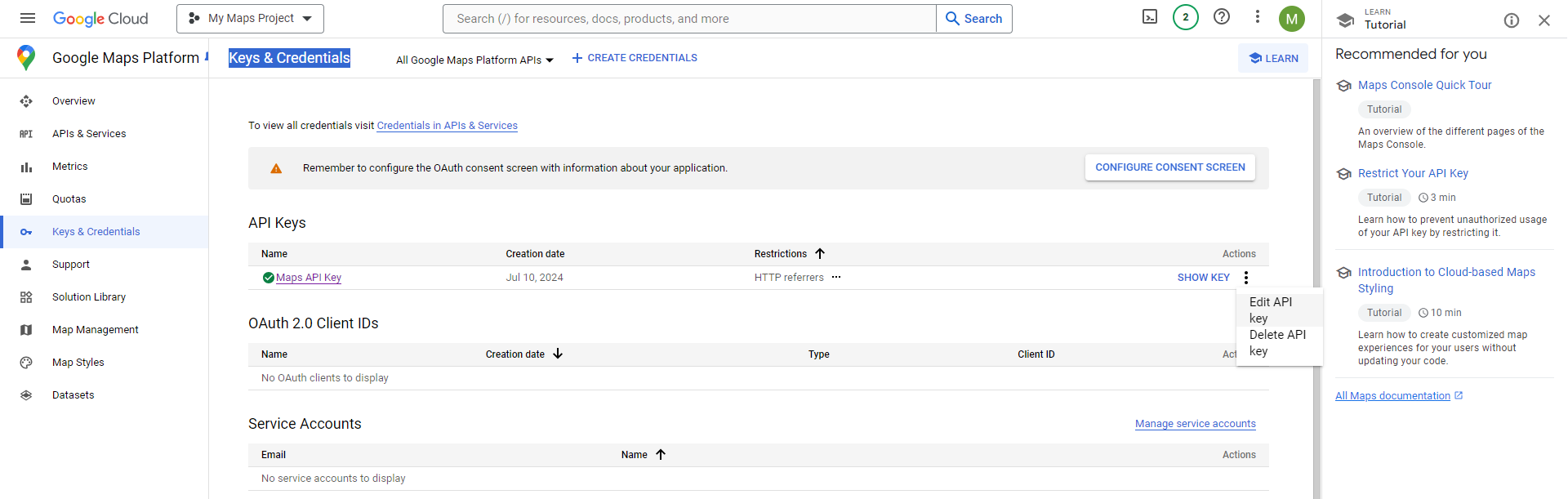The height and width of the screenshot is (499, 1568).
Task: Click CONFIGURE CONSENT SCREEN
Action: pyautogui.click(x=1170, y=167)
